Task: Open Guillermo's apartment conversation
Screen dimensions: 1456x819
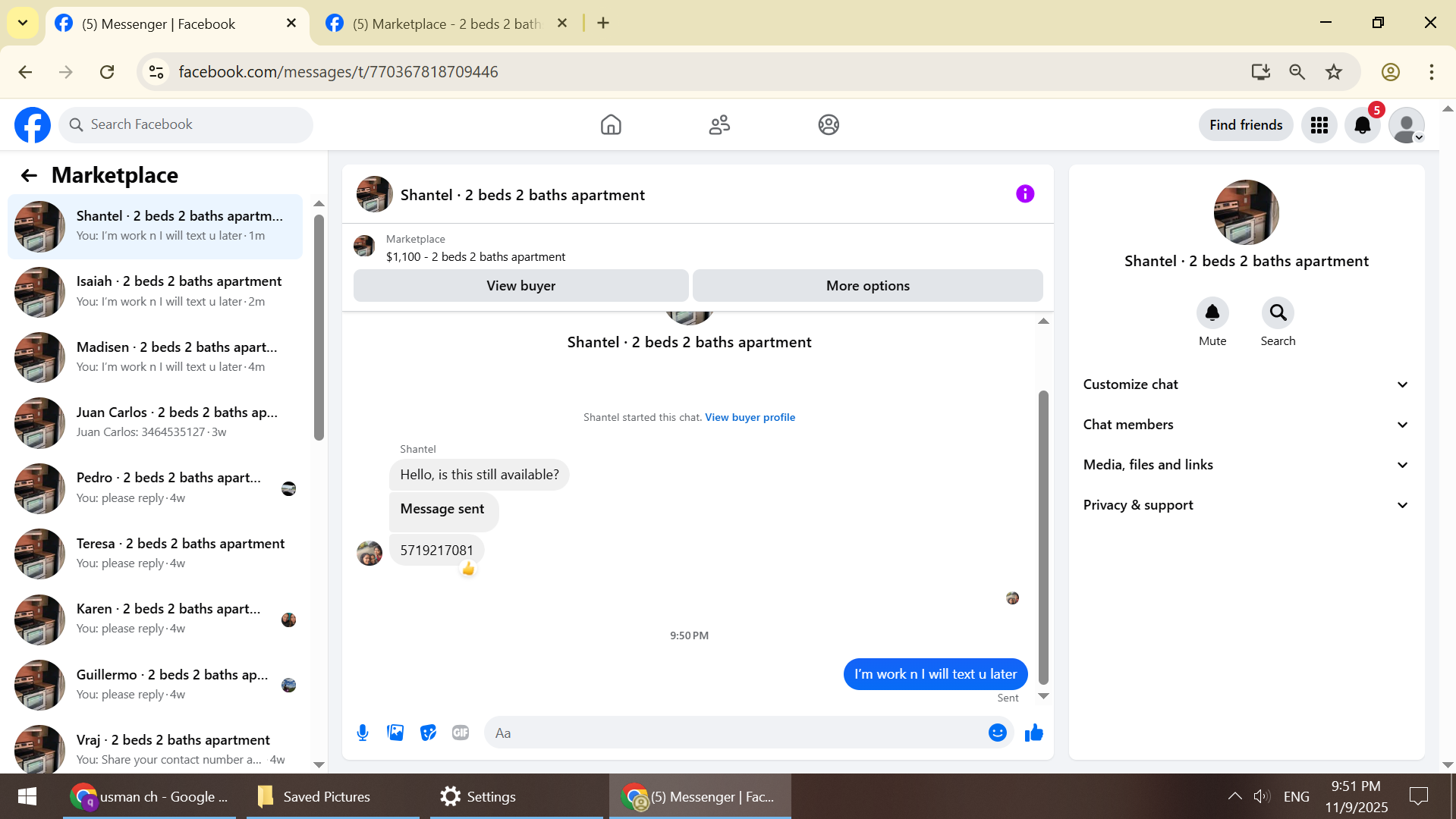Action: [155, 686]
